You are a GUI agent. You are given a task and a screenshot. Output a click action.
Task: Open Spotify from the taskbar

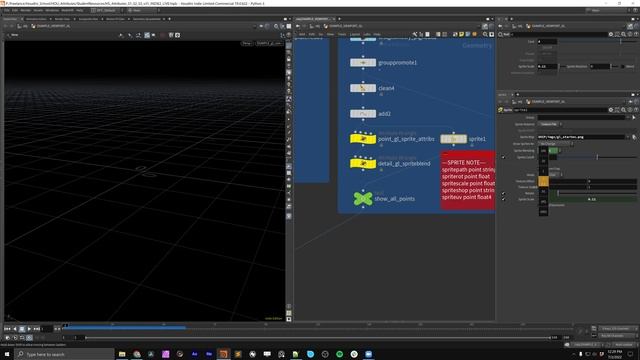point(339,354)
